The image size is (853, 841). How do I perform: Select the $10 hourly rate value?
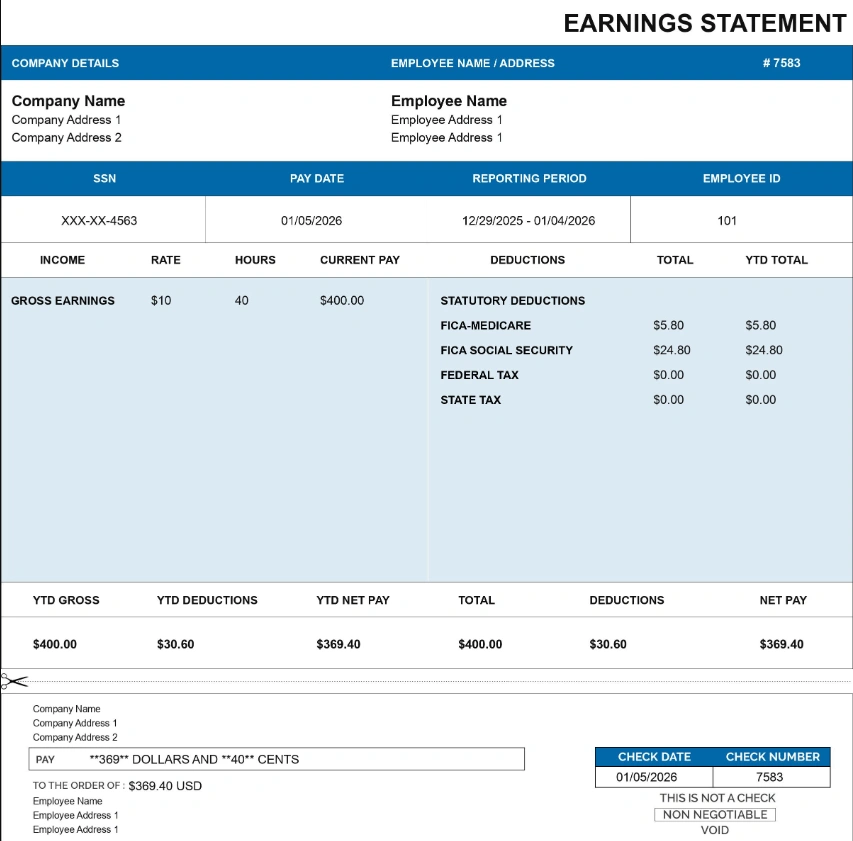161,301
